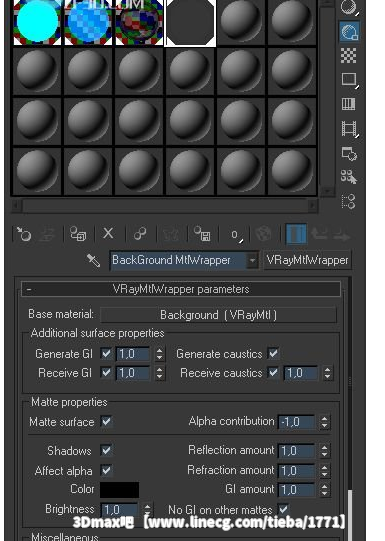The height and width of the screenshot is (541, 385).
Task: Toggle the Backlight icon in side toolbar
Action: (x=349, y=32)
